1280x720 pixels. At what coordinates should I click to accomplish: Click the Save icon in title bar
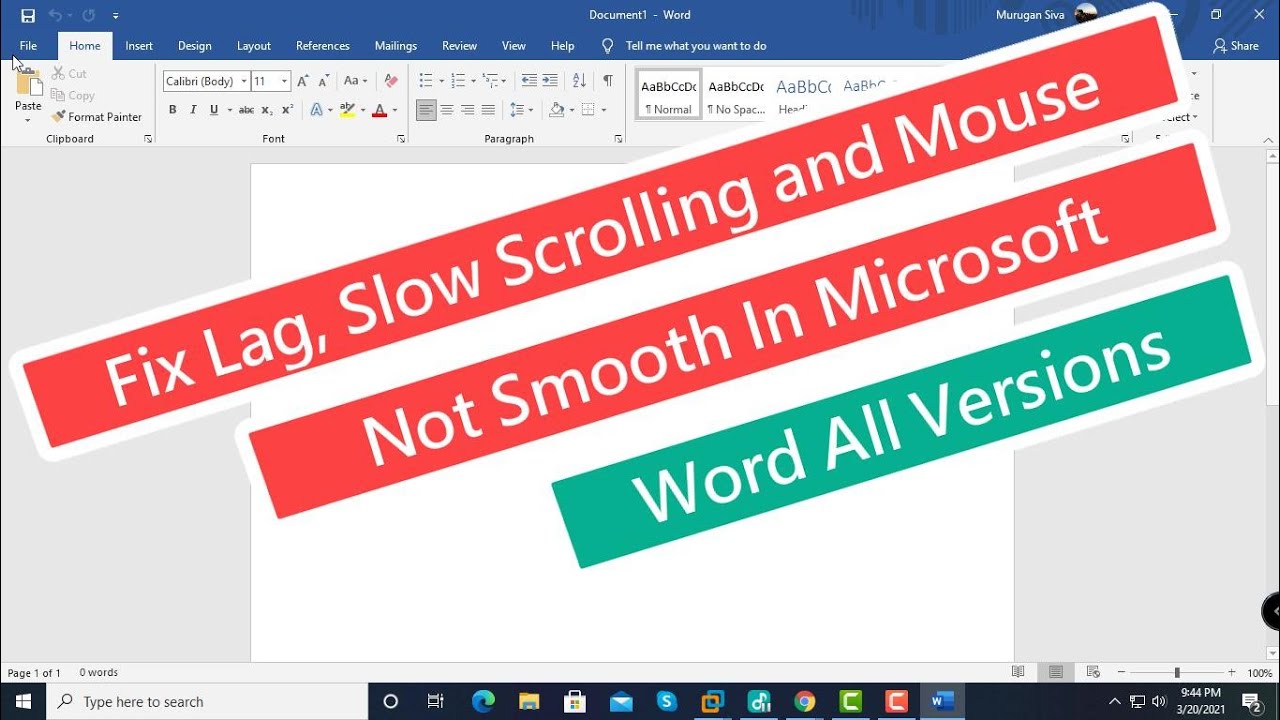point(28,15)
